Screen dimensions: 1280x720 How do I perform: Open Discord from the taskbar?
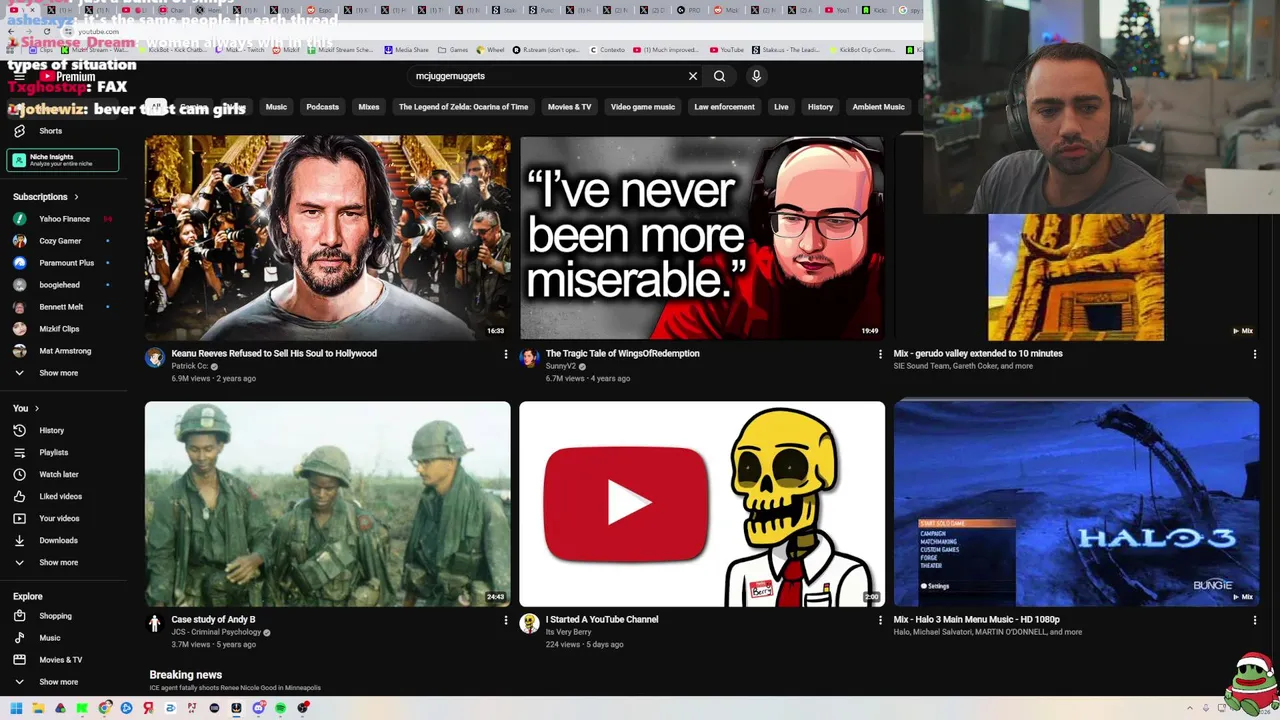258,708
